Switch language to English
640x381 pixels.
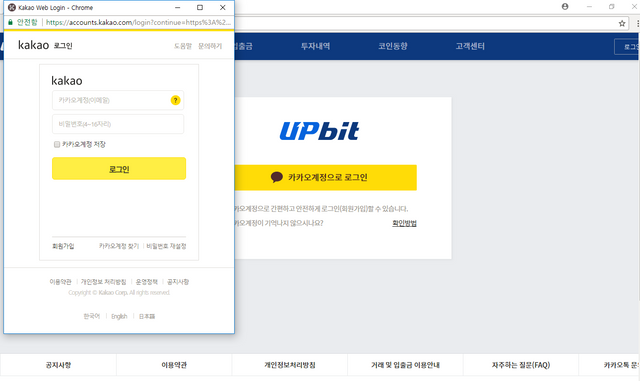[x=119, y=316]
